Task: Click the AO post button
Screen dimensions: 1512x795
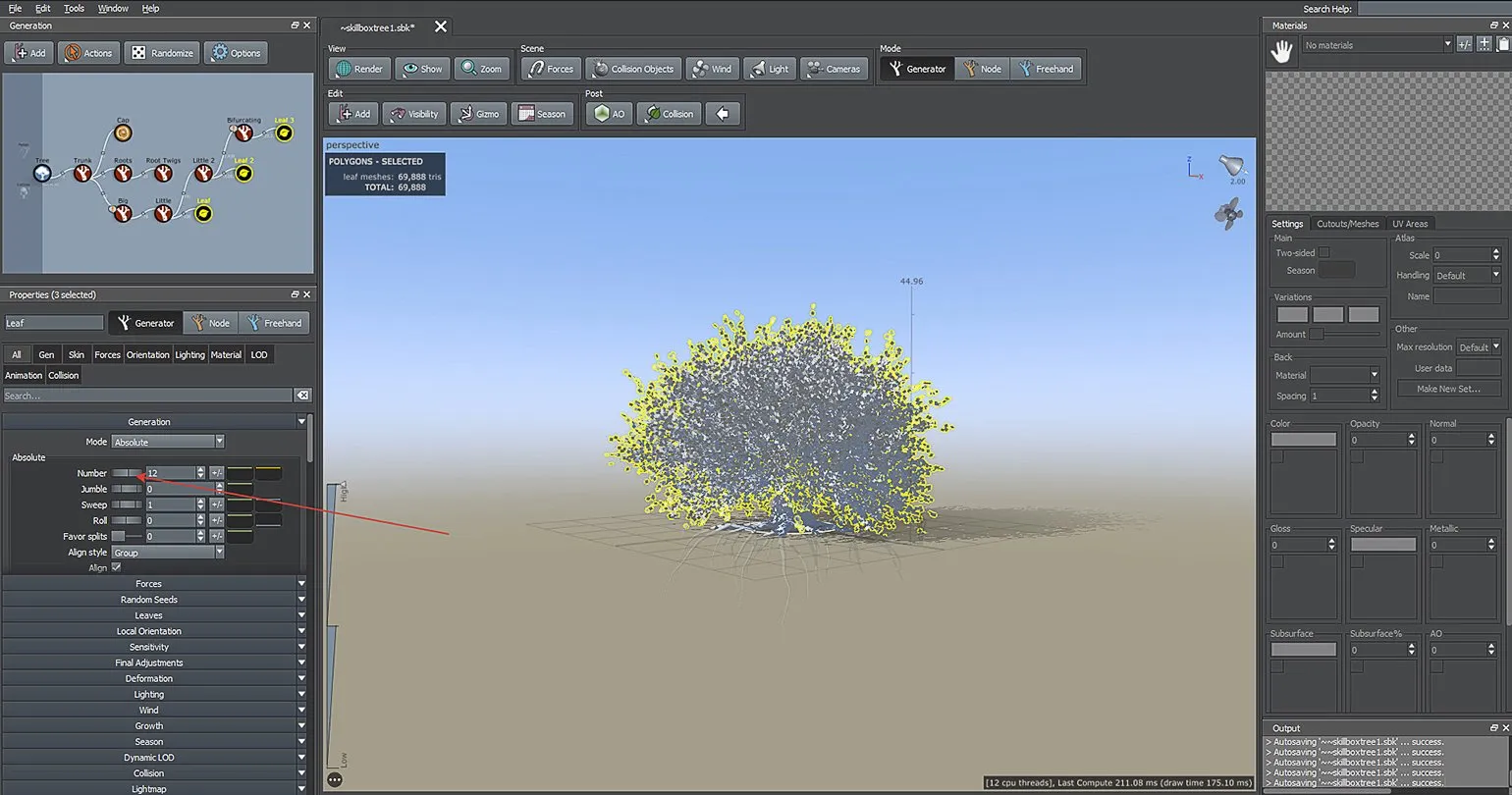Action: (x=610, y=114)
